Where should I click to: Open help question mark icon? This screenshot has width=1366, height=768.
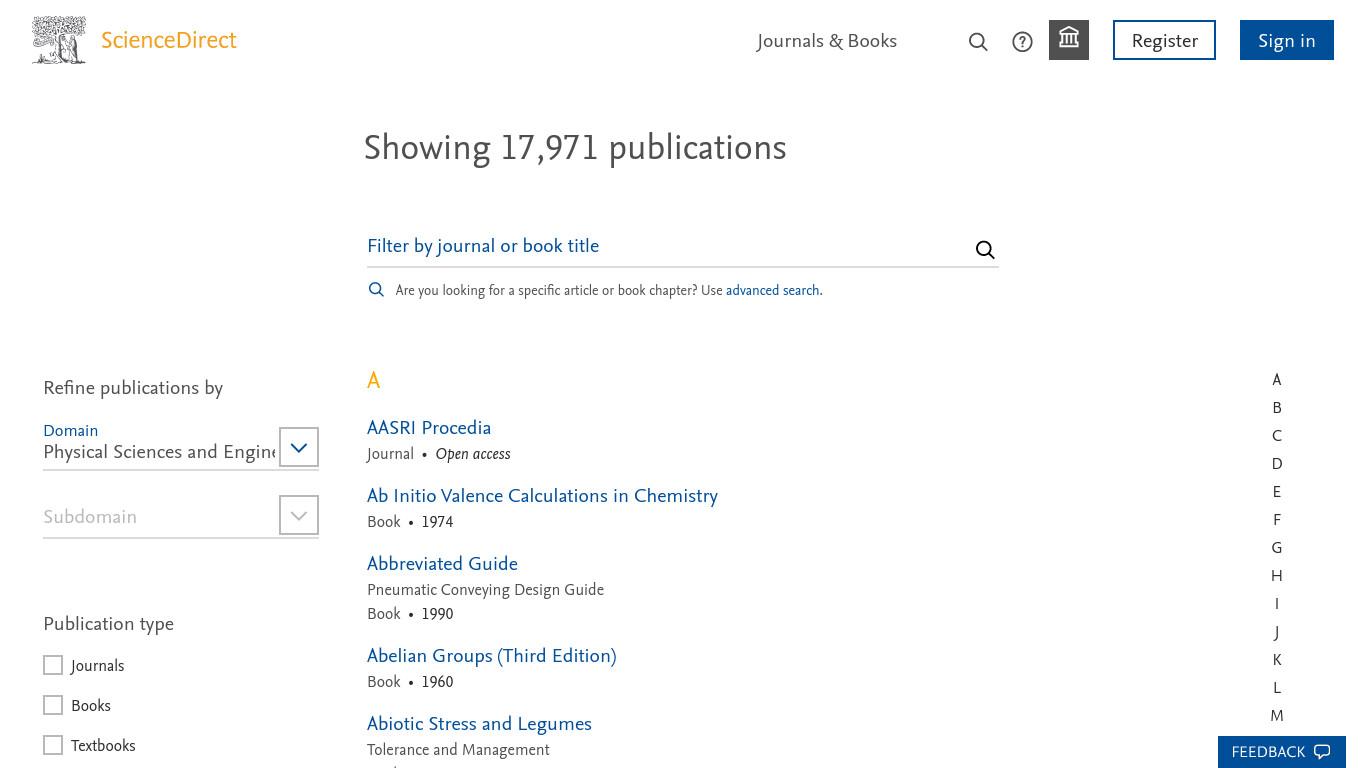(1022, 42)
